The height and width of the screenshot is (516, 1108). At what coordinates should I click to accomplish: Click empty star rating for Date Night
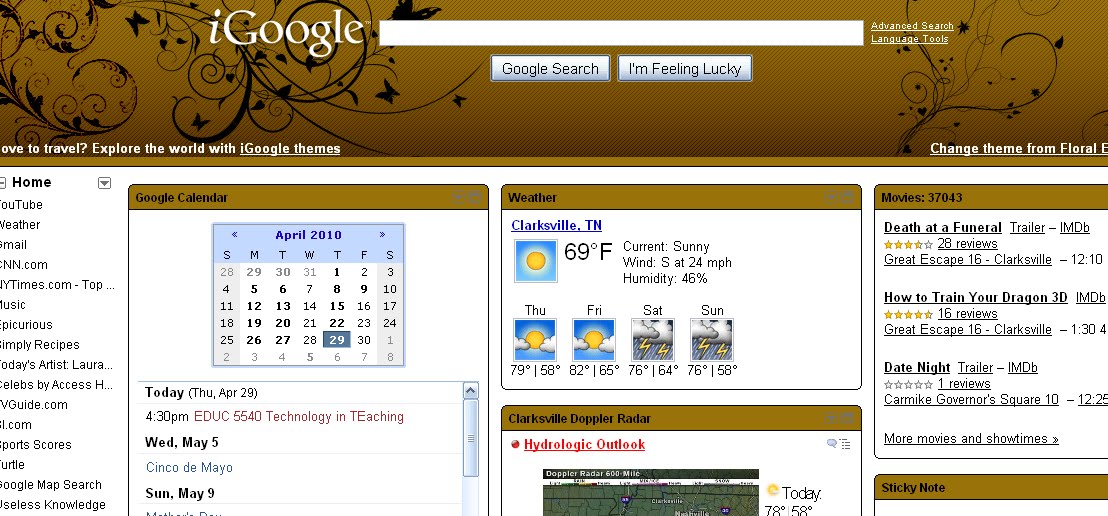(x=908, y=385)
